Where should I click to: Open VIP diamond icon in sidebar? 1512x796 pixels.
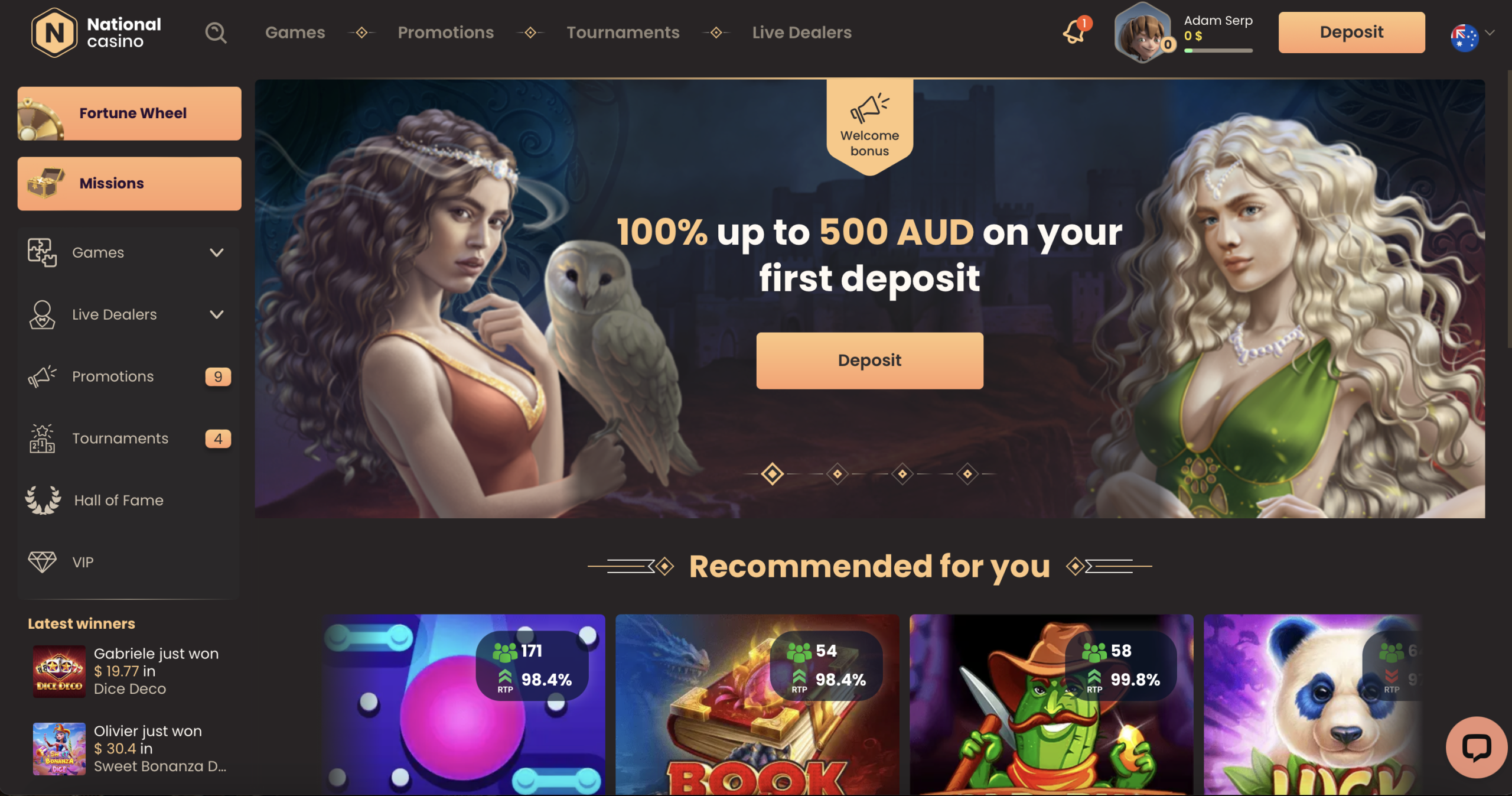point(42,562)
